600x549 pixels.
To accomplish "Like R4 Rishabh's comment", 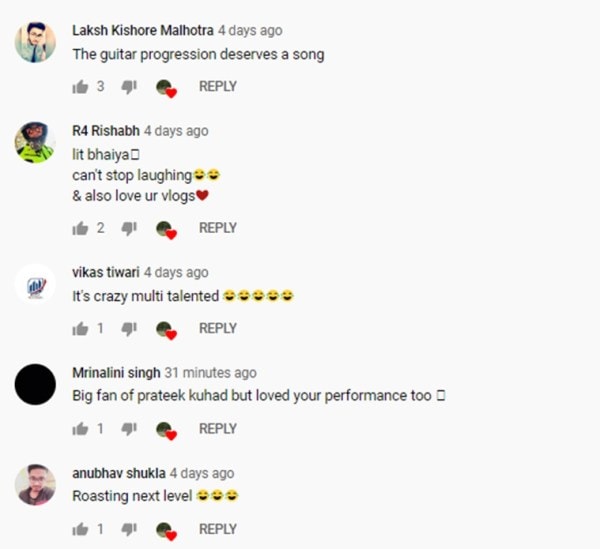I will click(81, 228).
